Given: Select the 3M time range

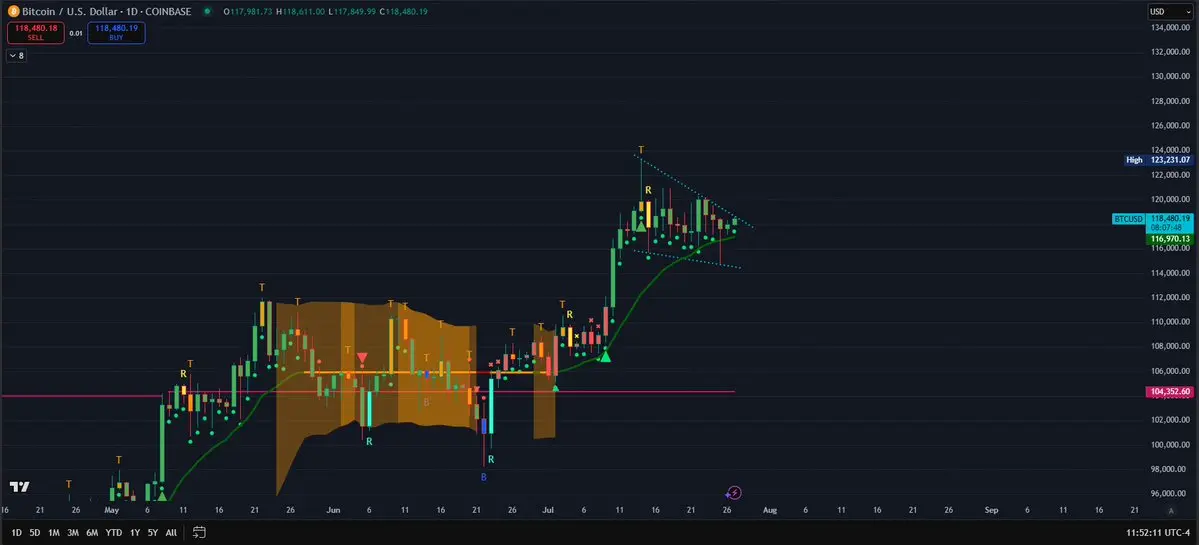Looking at the screenshot, I should click(x=73, y=532).
